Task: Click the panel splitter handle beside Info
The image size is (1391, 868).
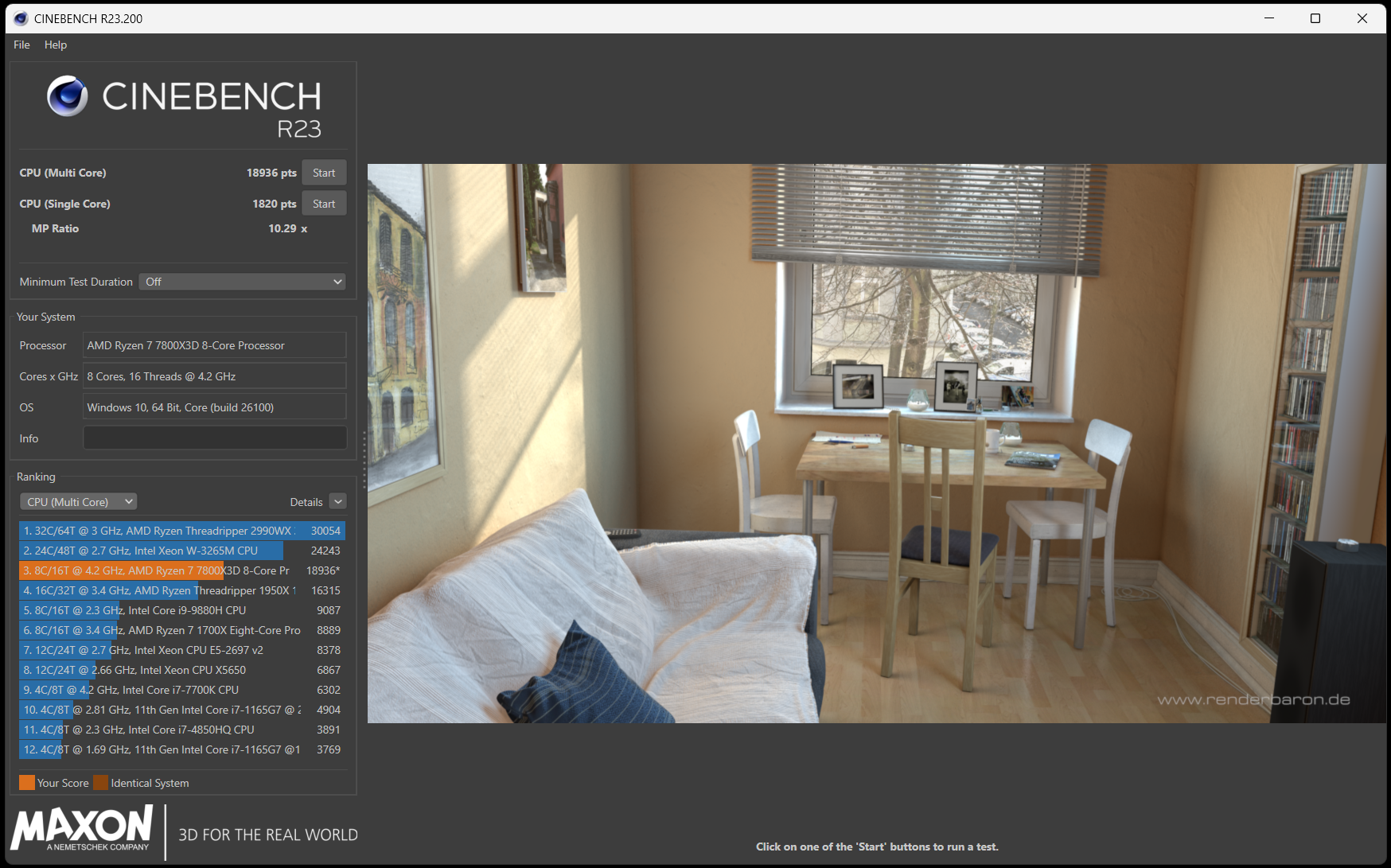Action: pyautogui.click(x=364, y=460)
